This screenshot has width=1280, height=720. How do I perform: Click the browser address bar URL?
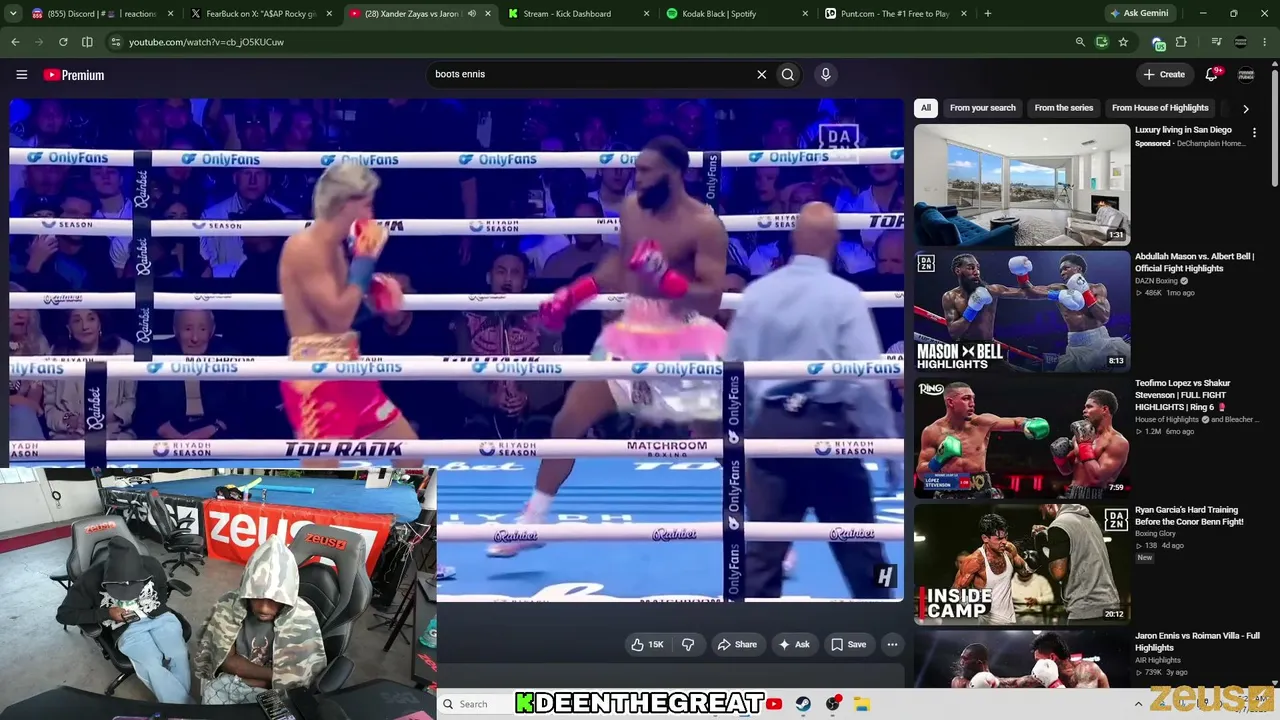point(206,42)
